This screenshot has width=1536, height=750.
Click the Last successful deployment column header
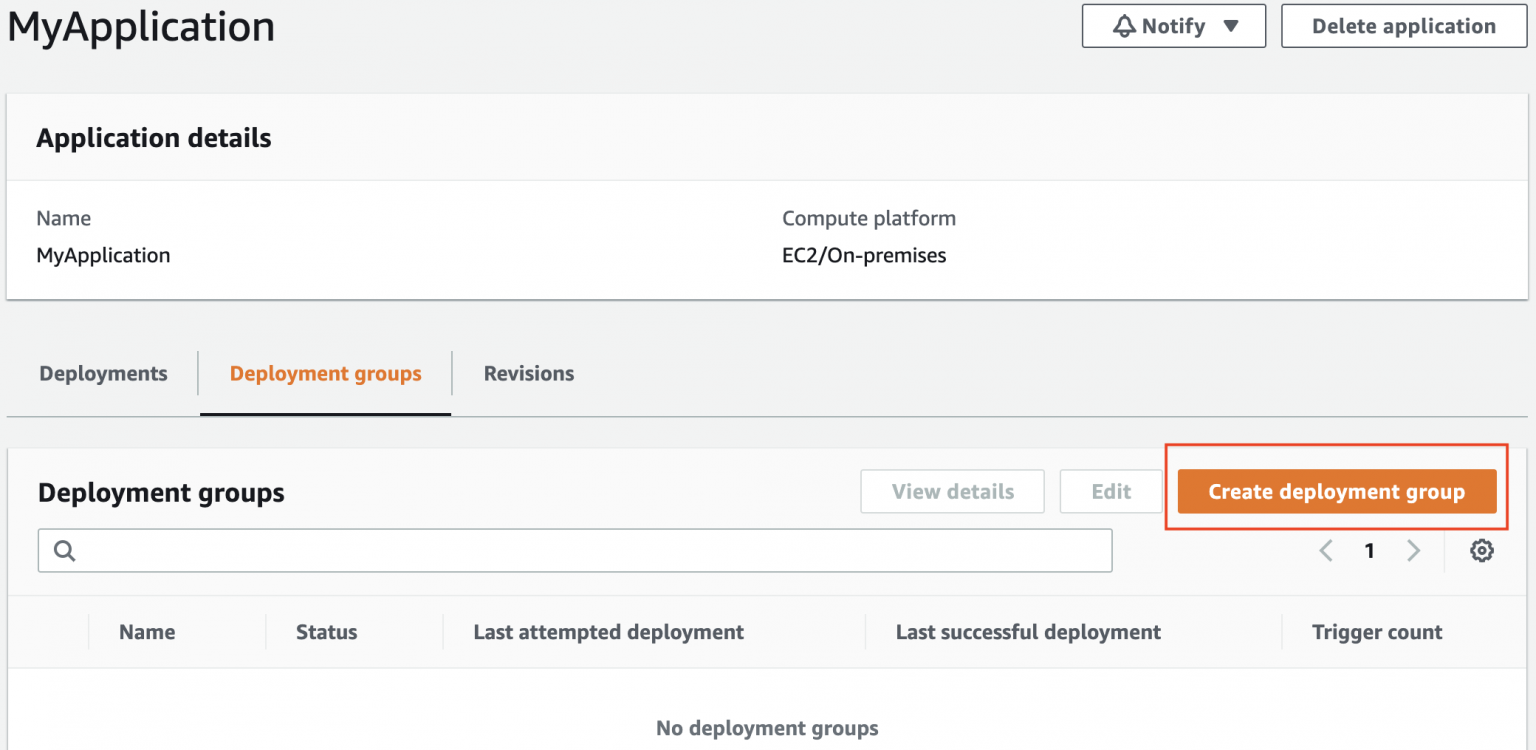pos(1027,632)
